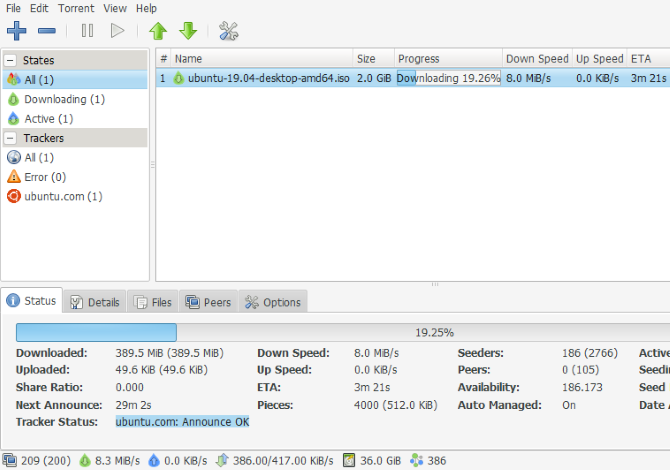This screenshot has height=470, width=670.
Task: Filter by Error (0) tracker
Action: [x=75, y=177]
